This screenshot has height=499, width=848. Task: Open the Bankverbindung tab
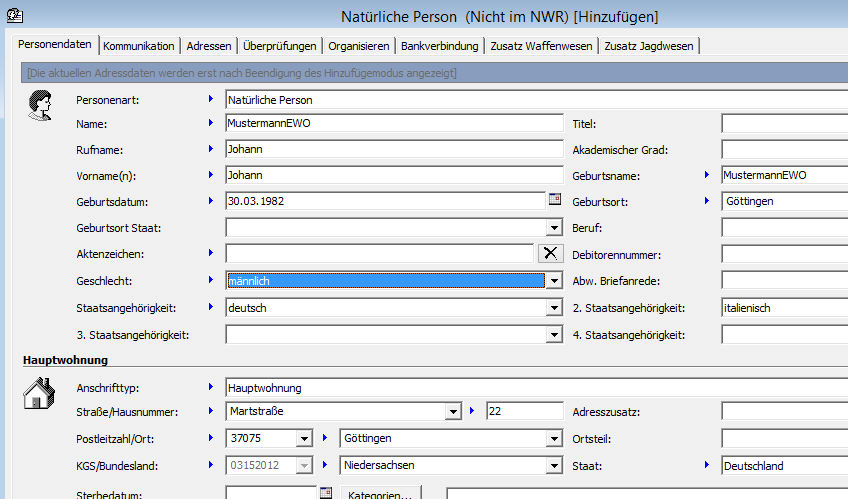[x=438, y=46]
